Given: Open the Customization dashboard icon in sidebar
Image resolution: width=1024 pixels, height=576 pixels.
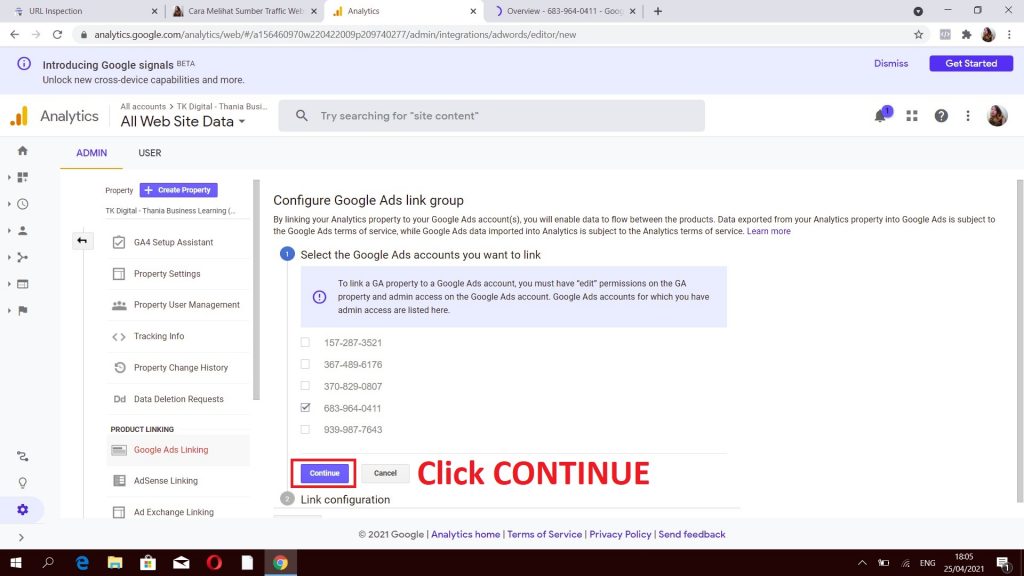Looking at the screenshot, I should coord(23,177).
